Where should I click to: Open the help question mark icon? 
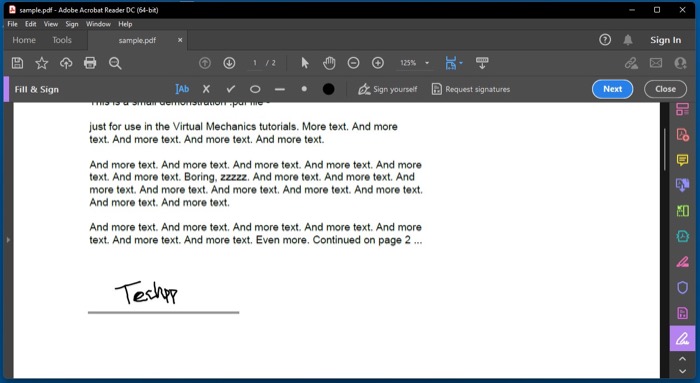605,40
